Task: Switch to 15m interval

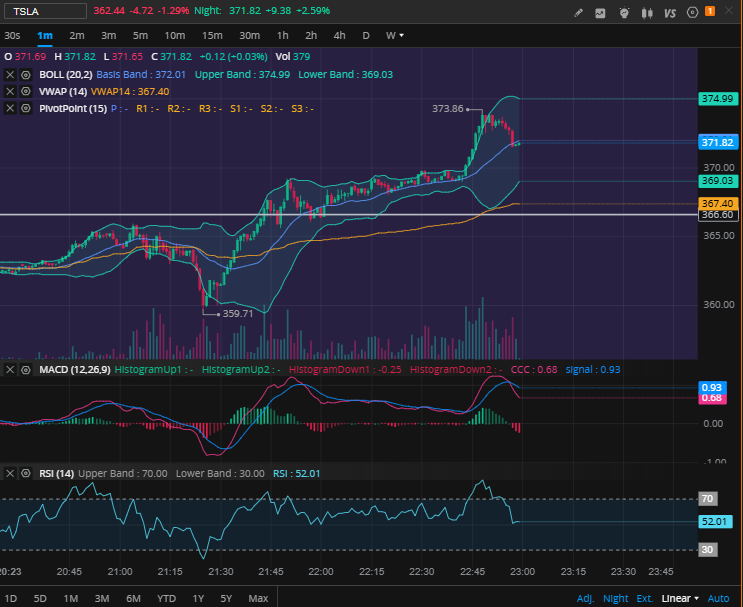Action: click(x=212, y=36)
